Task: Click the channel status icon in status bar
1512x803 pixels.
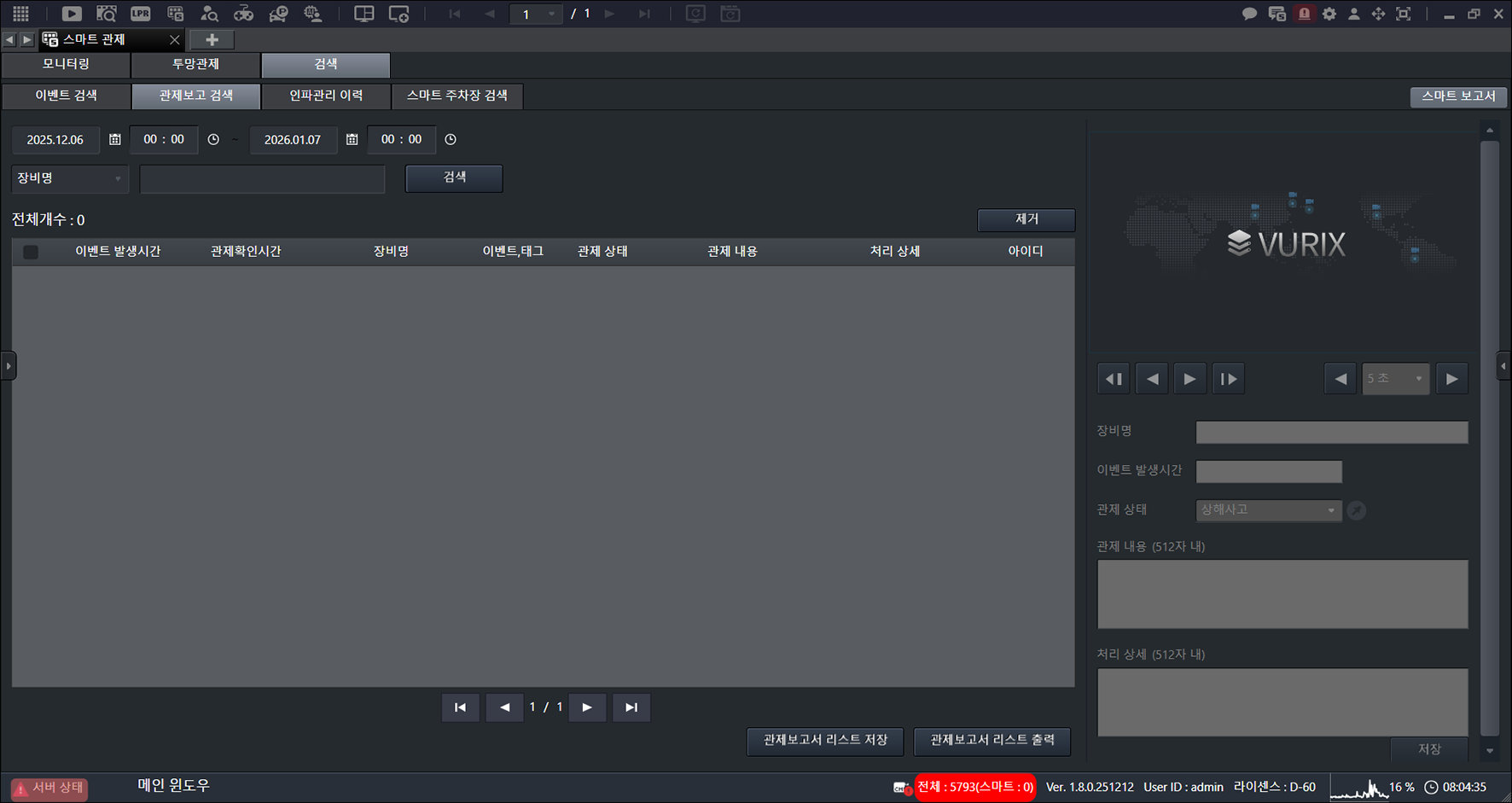Action: click(x=902, y=788)
